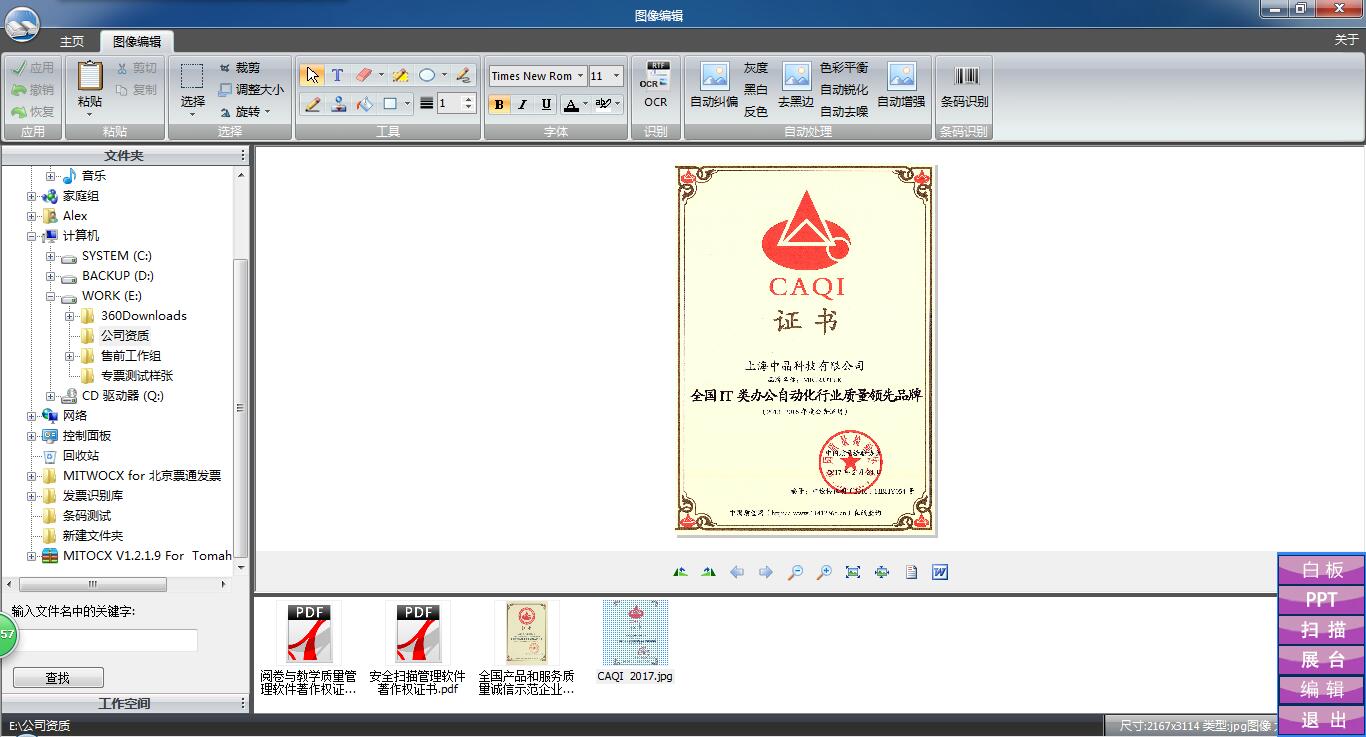Select the Stamp tool
Image resolution: width=1366 pixels, height=737 pixels.
coord(338,104)
